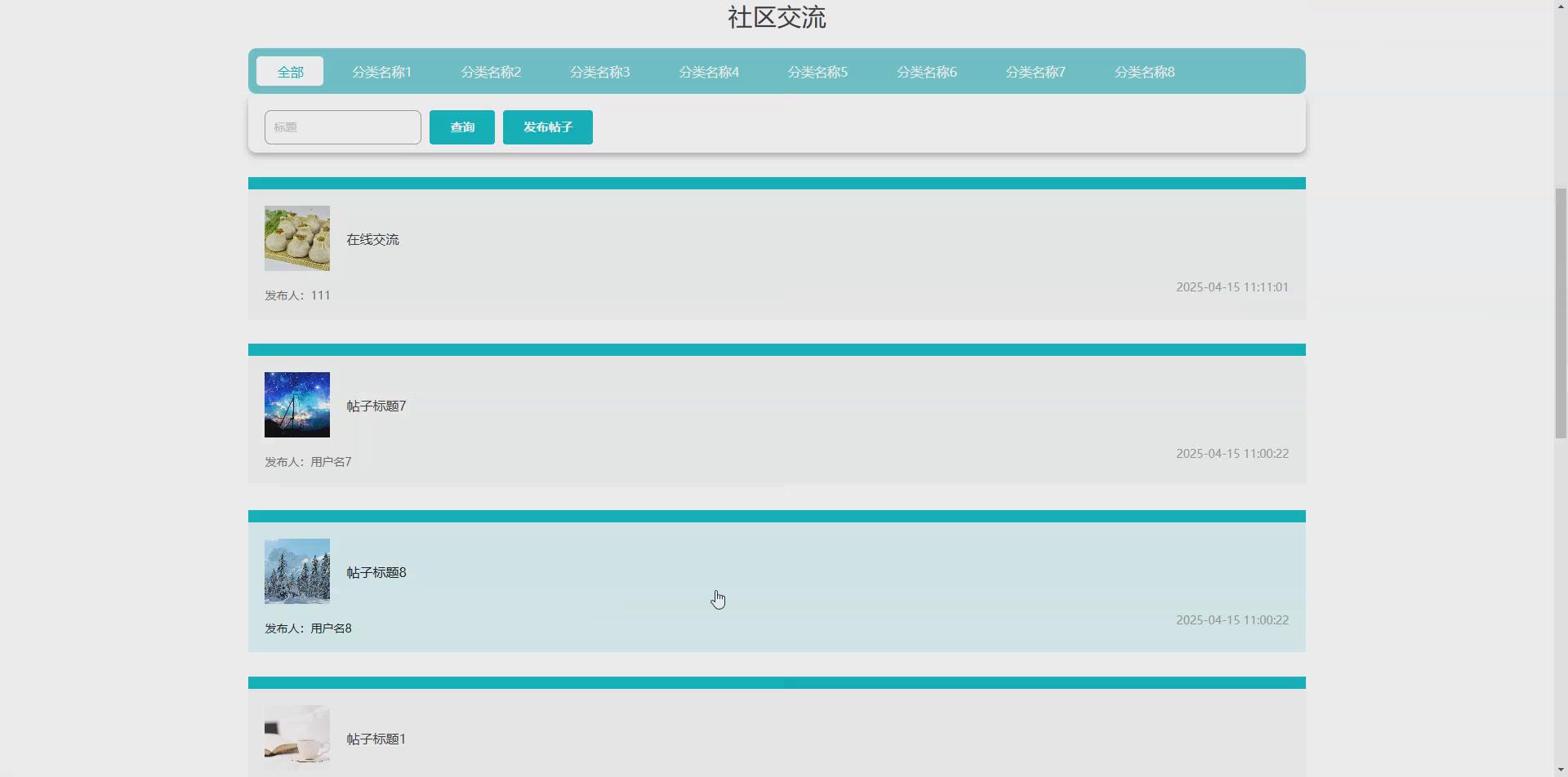
Task: Open the 帖子标题1 post title
Action: coord(376,739)
